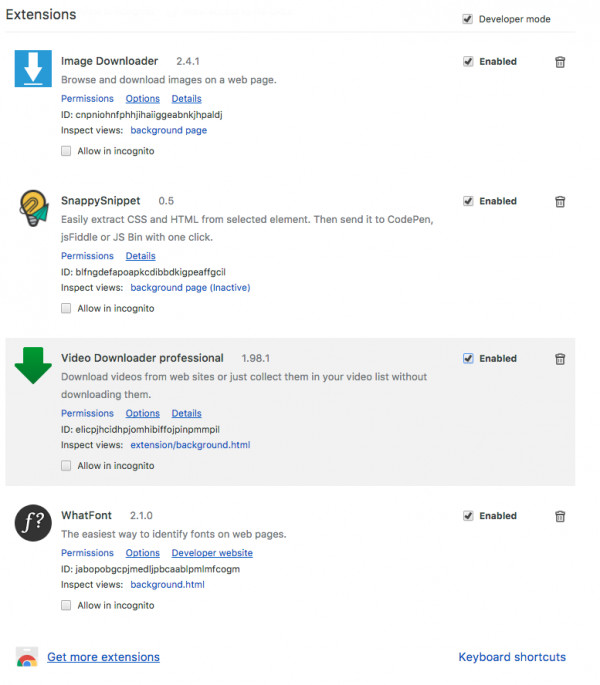The image size is (600, 685).
Task: Uncheck Enabled for WhatFont
Action: point(468,516)
